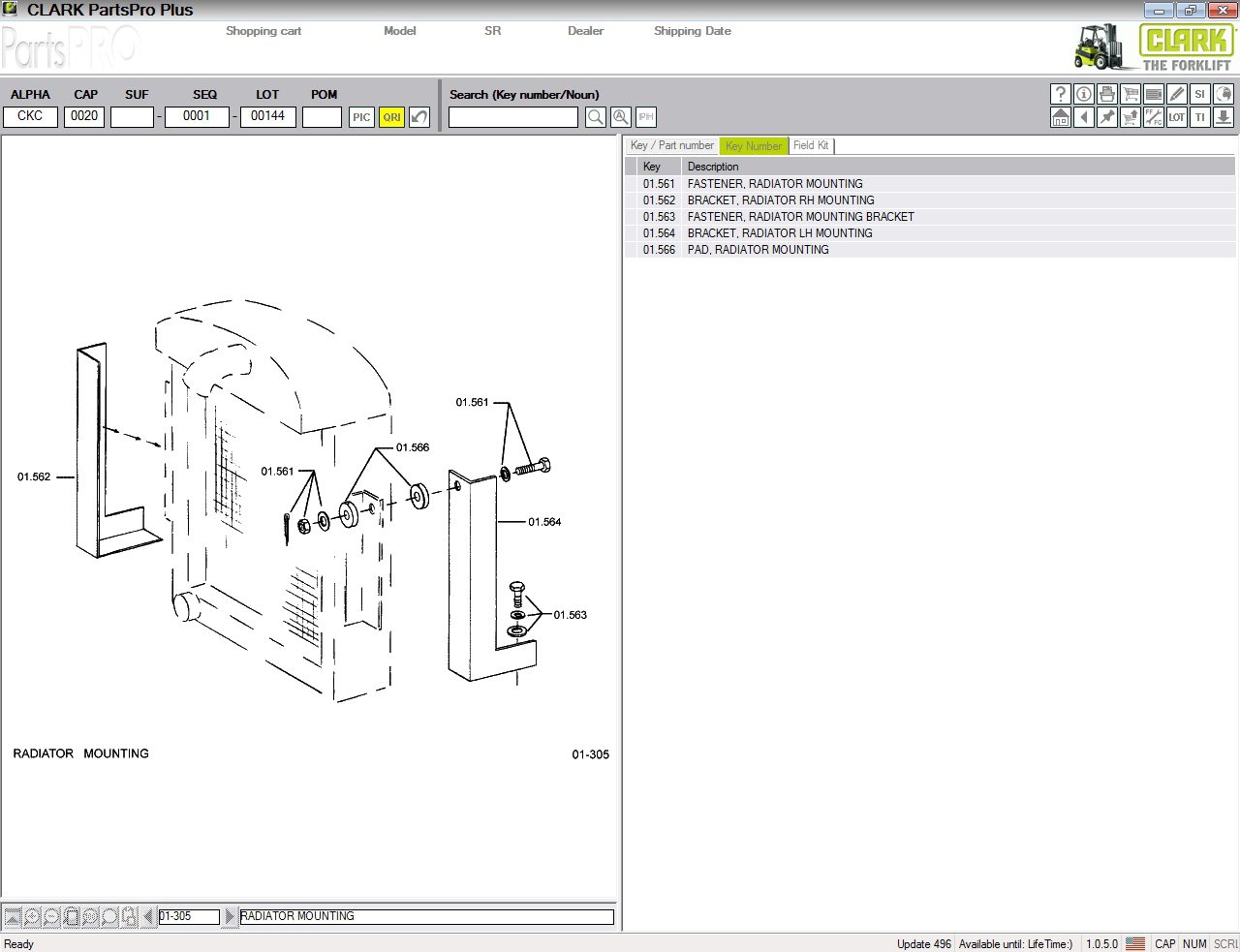Click the magnifier search icon
The image size is (1240, 952).
596,117
